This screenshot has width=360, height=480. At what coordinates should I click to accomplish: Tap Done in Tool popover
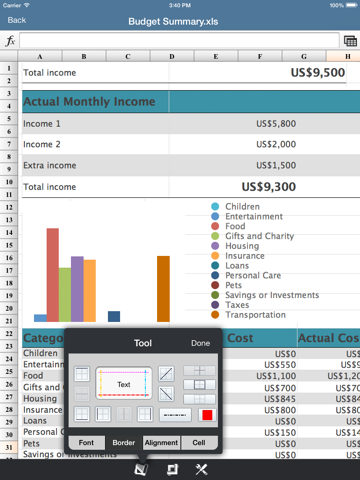coord(201,343)
